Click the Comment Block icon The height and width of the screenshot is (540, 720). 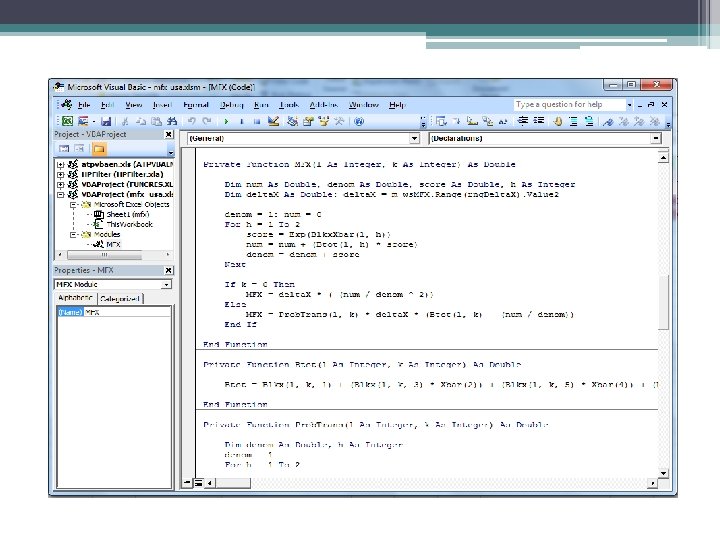coord(573,121)
